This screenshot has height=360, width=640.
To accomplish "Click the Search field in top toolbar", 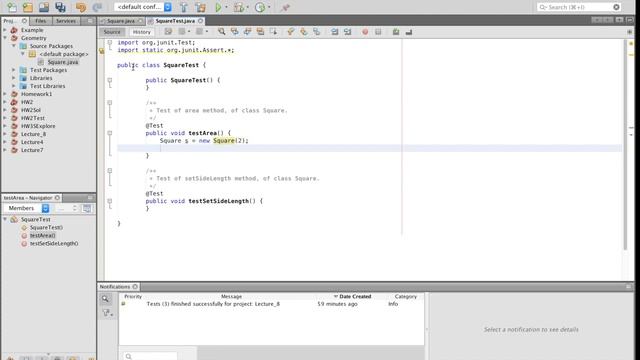I will 579,7.
